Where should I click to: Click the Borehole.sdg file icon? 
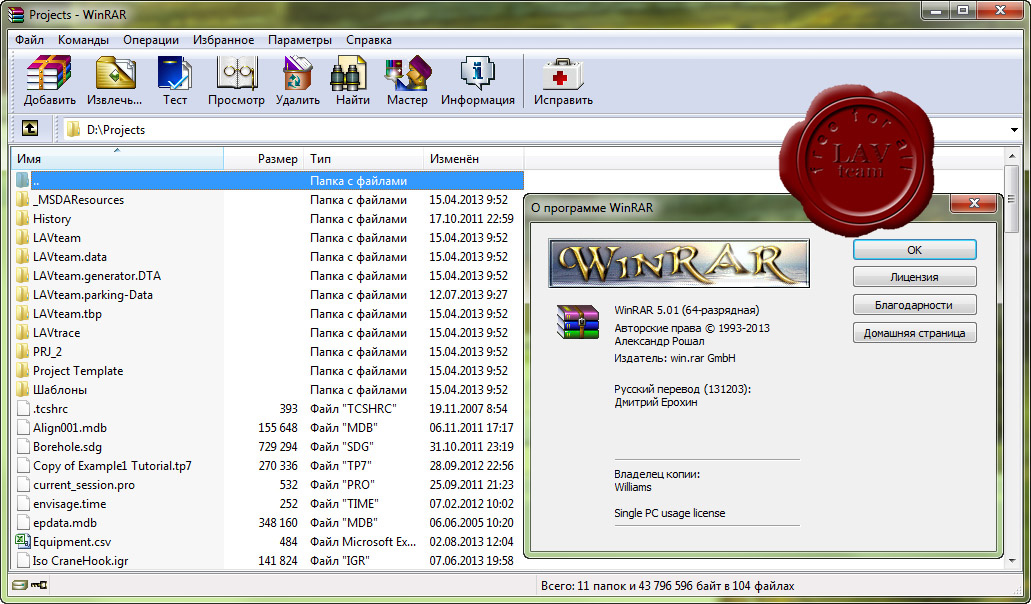coord(23,447)
